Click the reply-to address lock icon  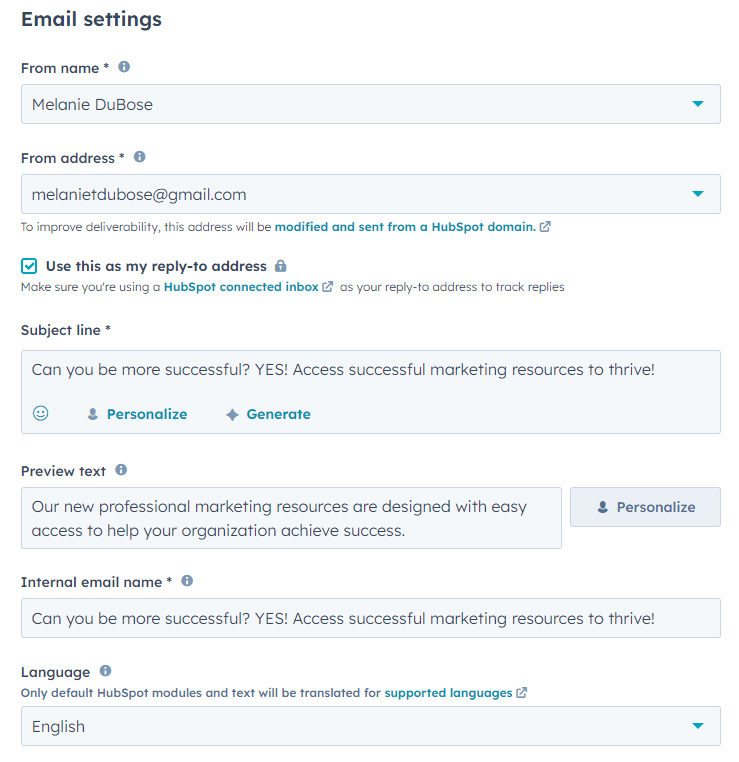(x=281, y=266)
